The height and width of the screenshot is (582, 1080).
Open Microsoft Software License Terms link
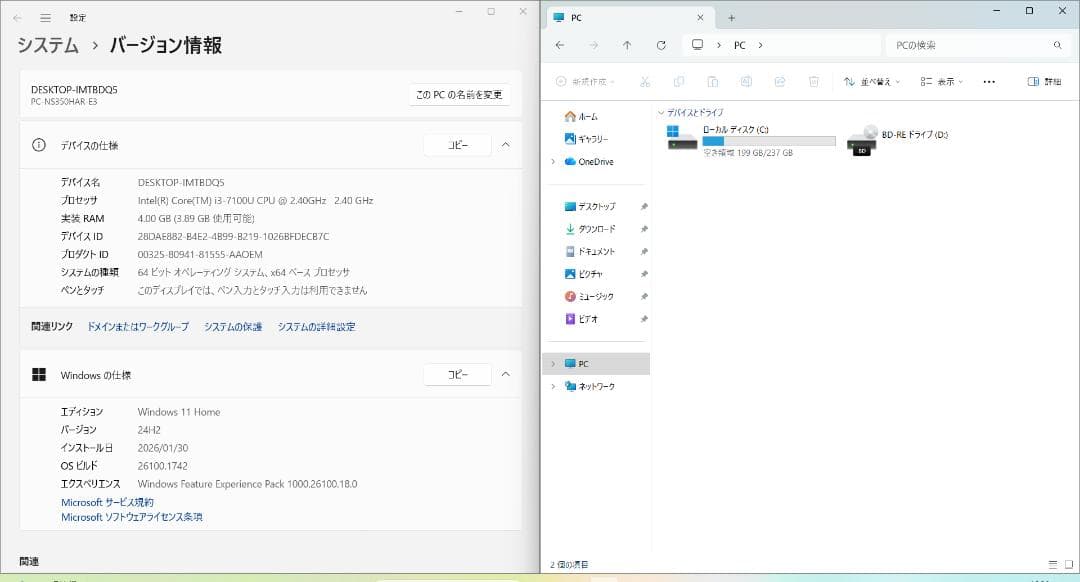[x=132, y=517]
